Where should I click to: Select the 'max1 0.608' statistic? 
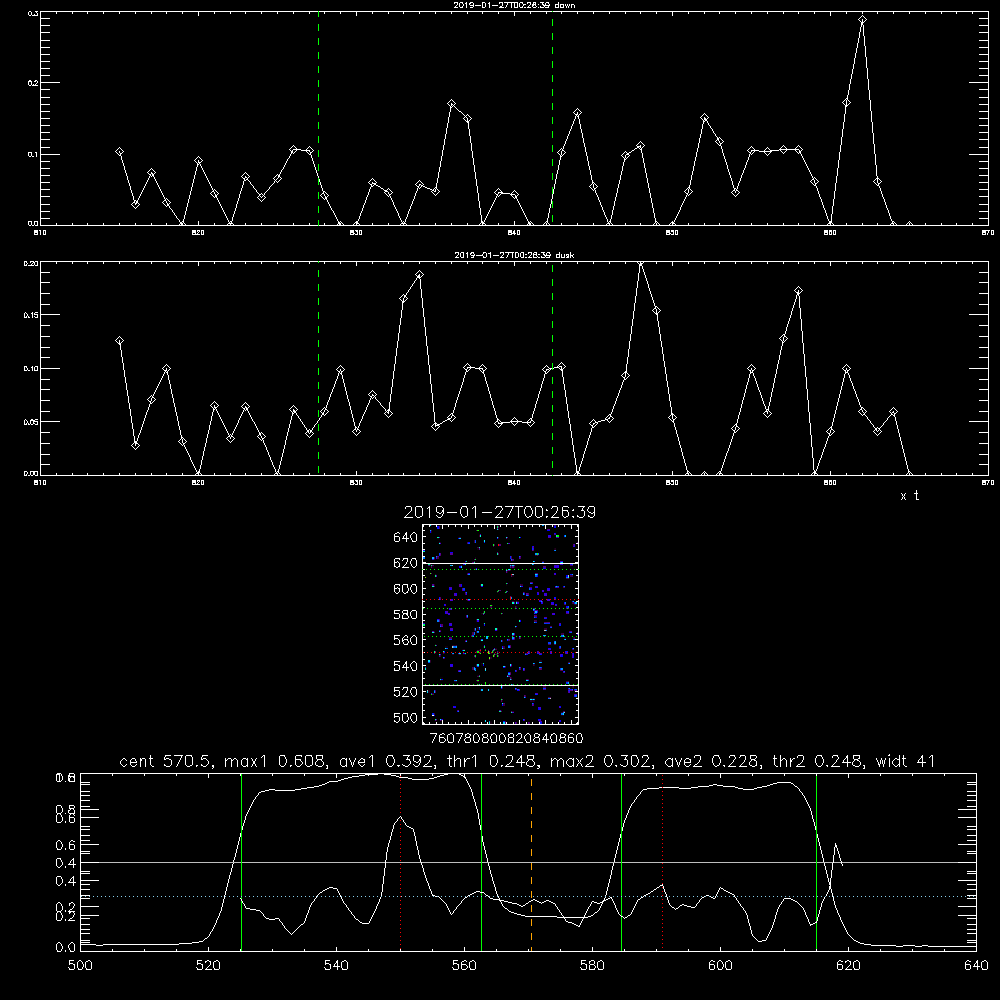[x=276, y=761]
